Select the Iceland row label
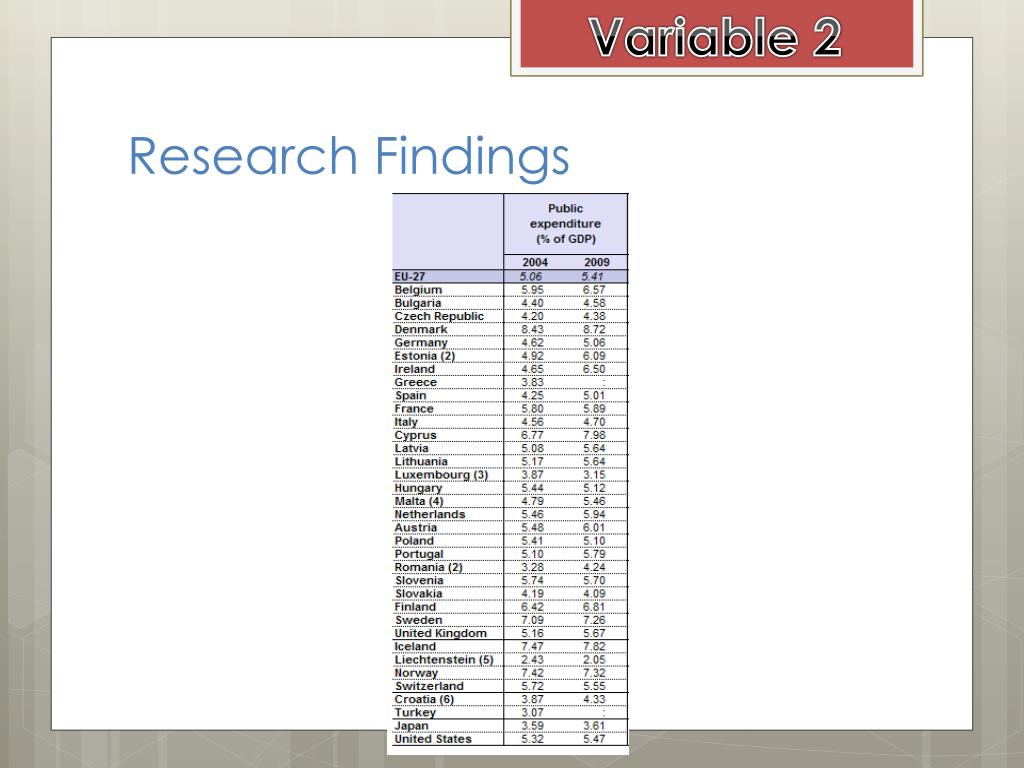 click(415, 647)
